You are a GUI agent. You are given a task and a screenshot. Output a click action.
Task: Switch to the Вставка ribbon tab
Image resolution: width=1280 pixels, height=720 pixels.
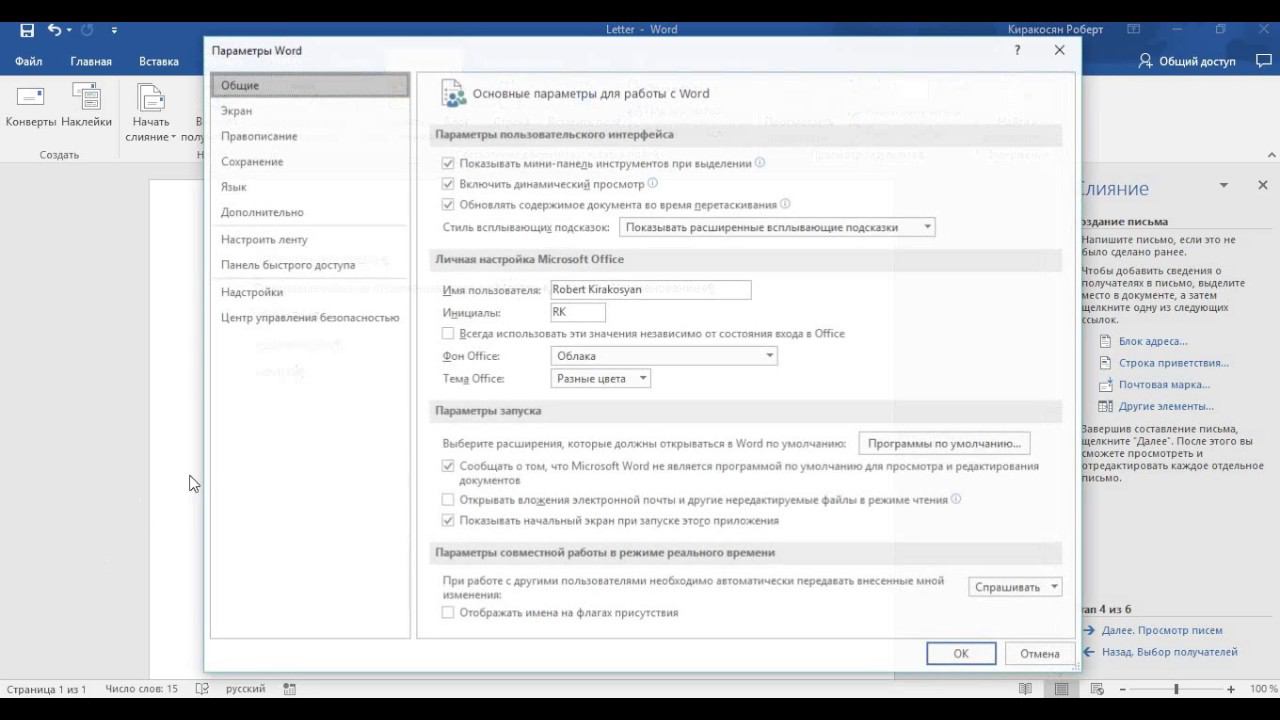click(x=159, y=62)
